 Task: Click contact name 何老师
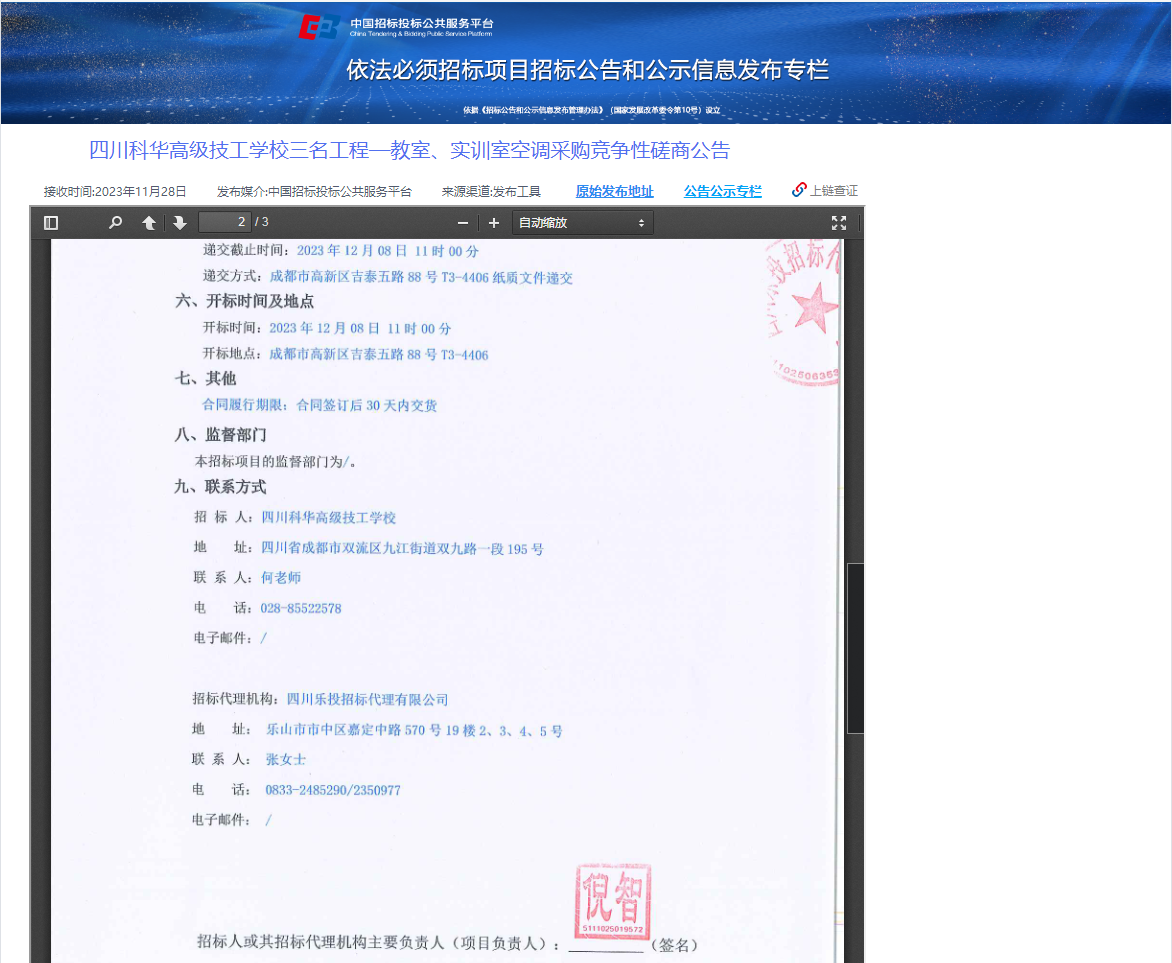coord(281,577)
